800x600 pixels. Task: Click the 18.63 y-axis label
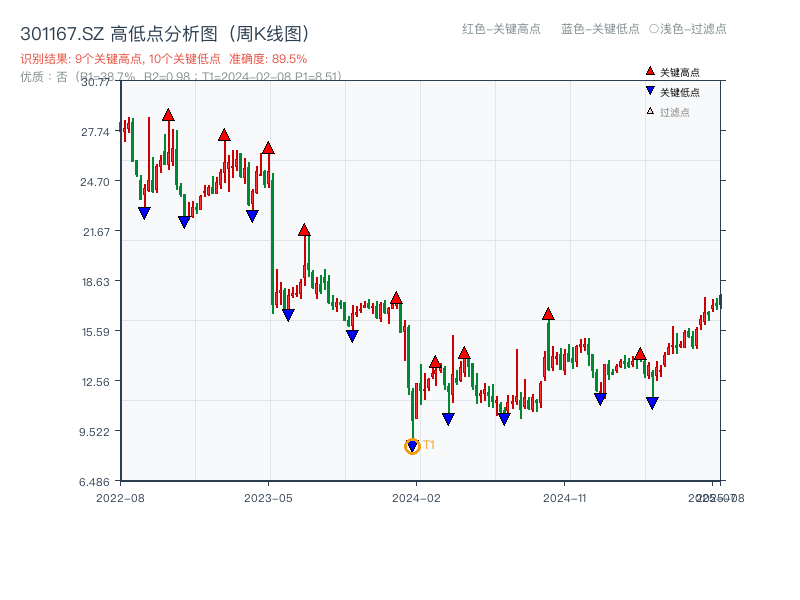click(96, 282)
